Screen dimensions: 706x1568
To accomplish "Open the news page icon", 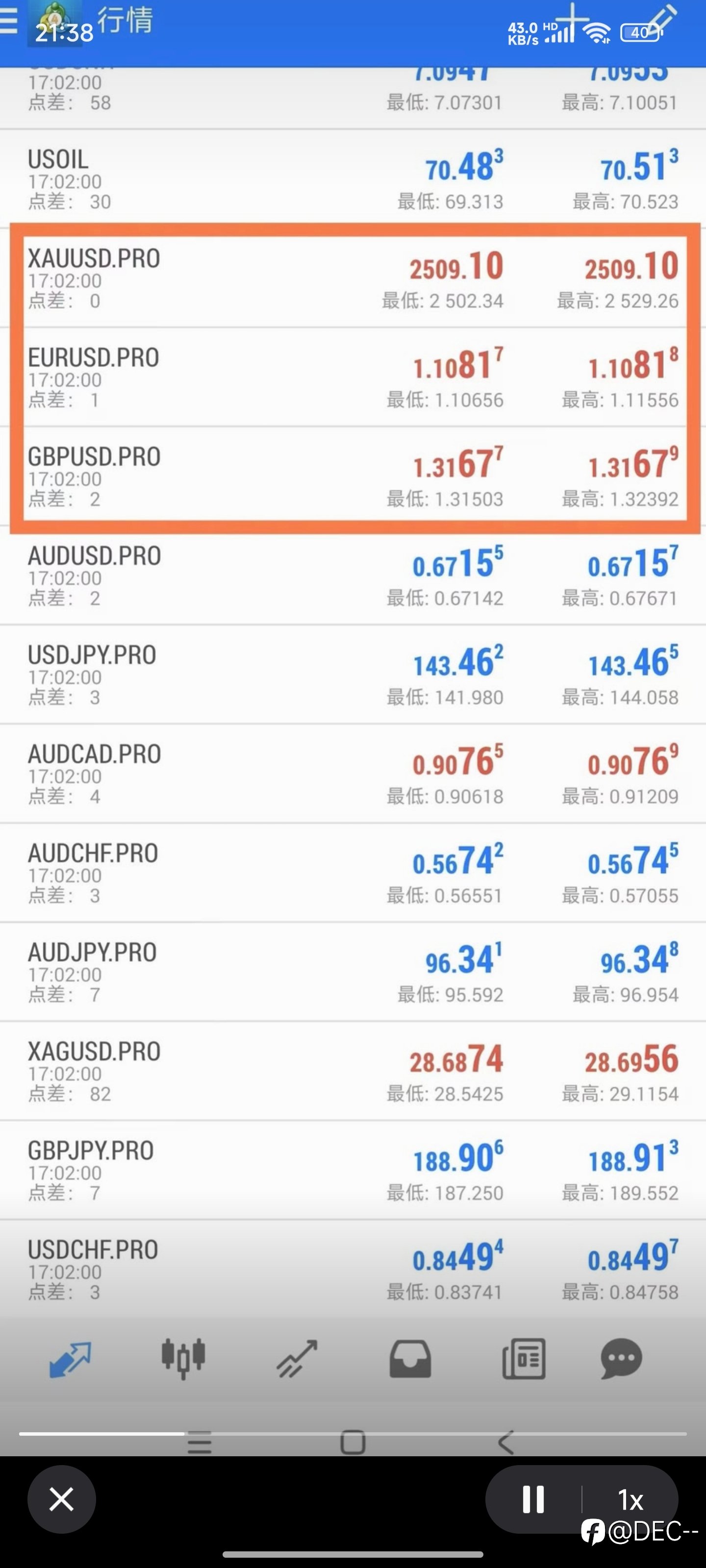I will [x=524, y=1359].
